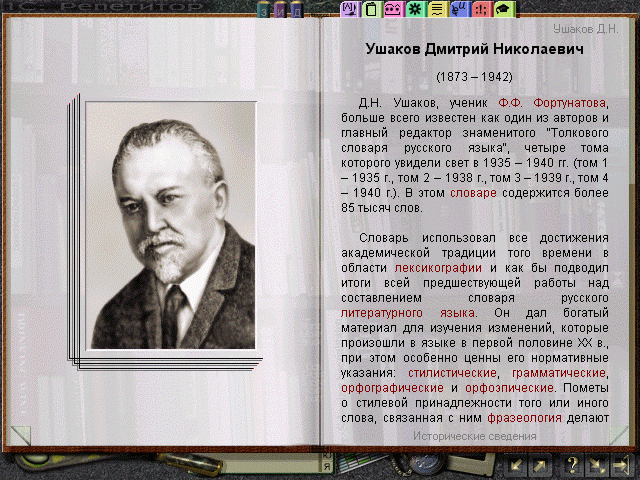The width and height of the screenshot is (640, 480).
Task: Click the "Ушаков Дмитрий Николаевич" title
Action: pos(474,49)
